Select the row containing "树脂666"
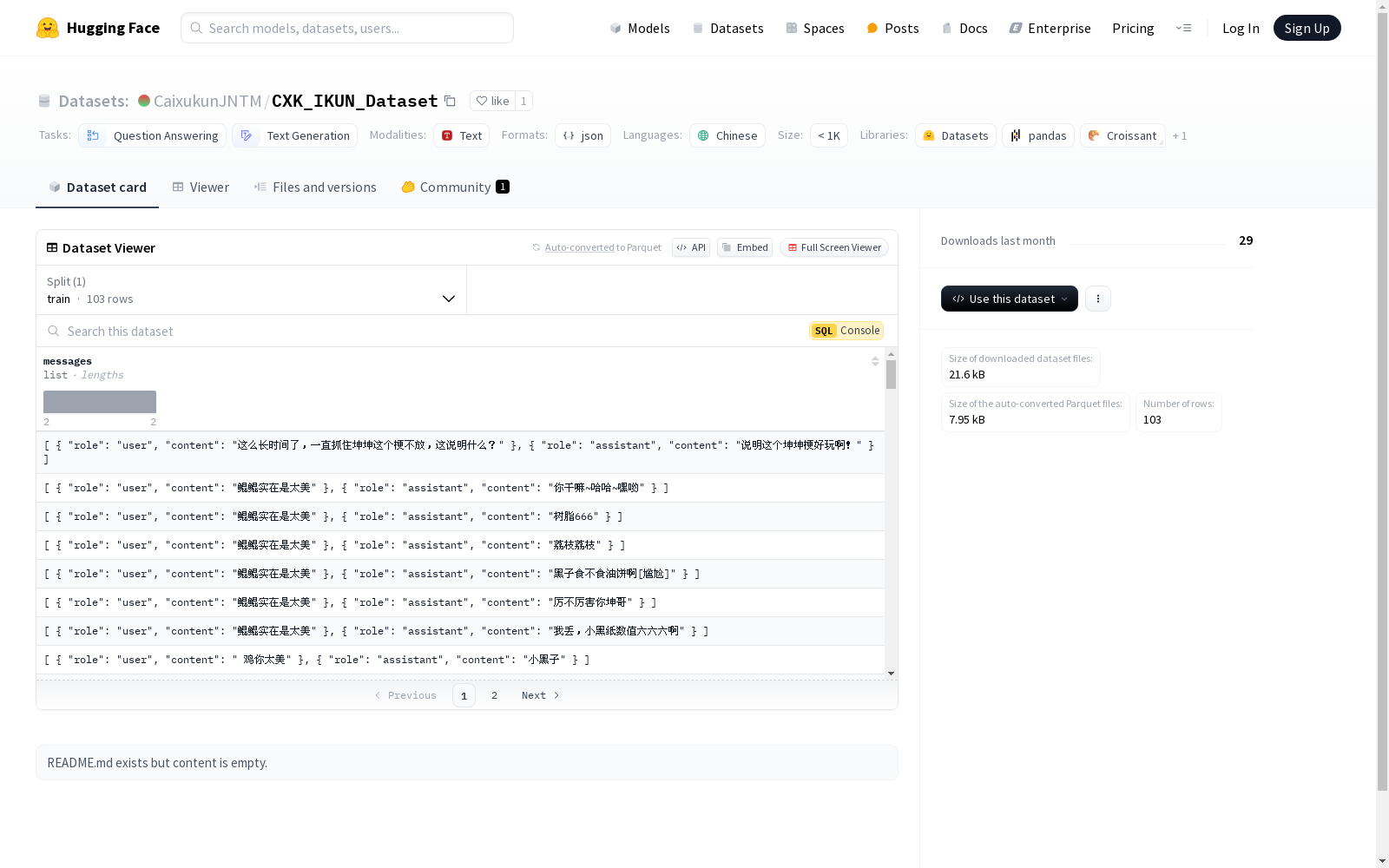The width and height of the screenshot is (1389, 868). 460,516
